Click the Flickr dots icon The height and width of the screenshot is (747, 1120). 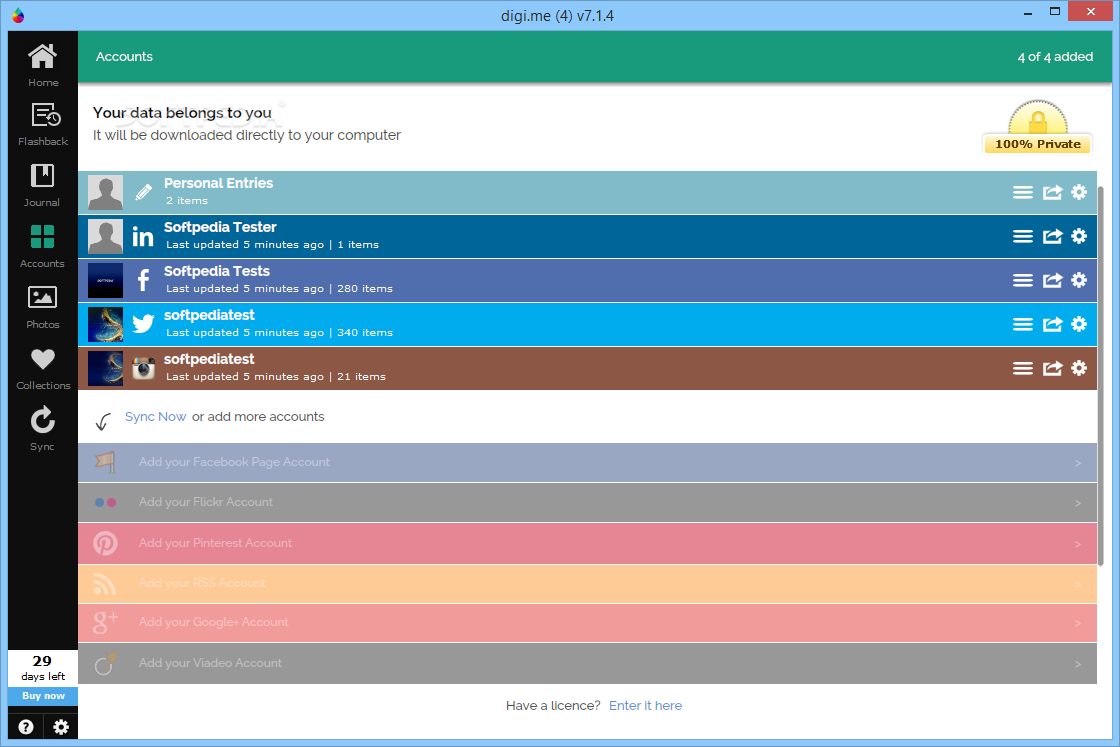(105, 503)
